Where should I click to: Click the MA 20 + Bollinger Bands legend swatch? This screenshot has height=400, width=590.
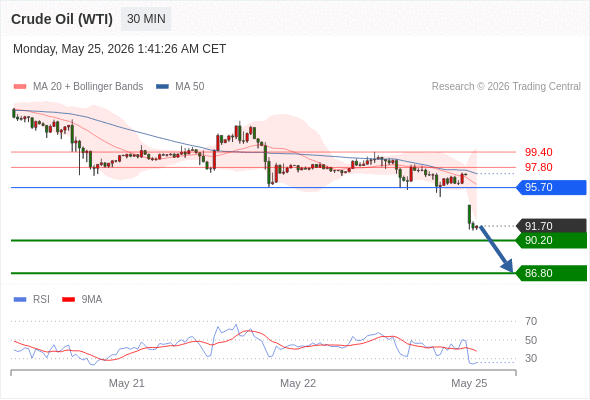20,87
